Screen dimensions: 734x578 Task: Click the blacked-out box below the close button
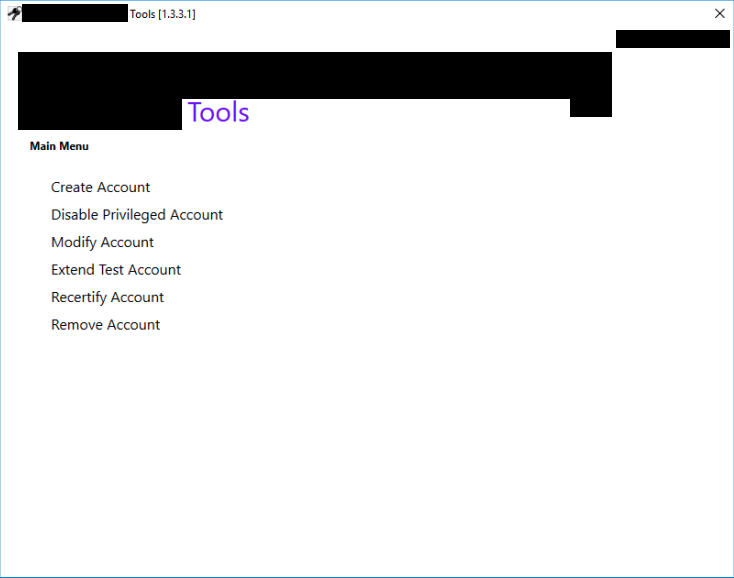(x=672, y=39)
